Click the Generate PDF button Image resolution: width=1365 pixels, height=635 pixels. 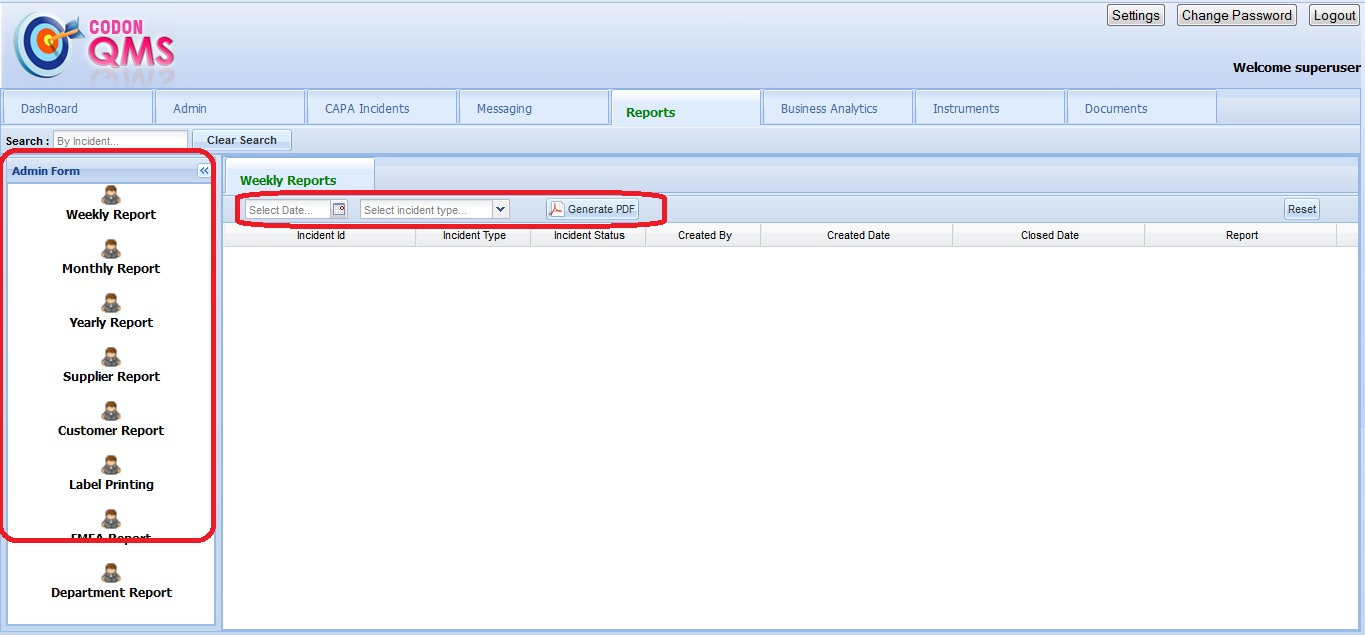coord(592,209)
